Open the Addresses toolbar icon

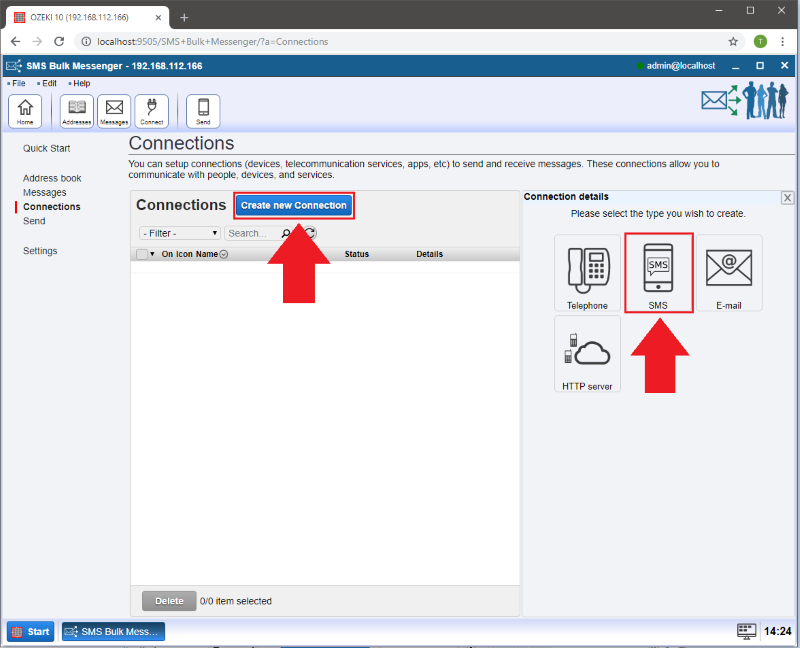(77, 111)
